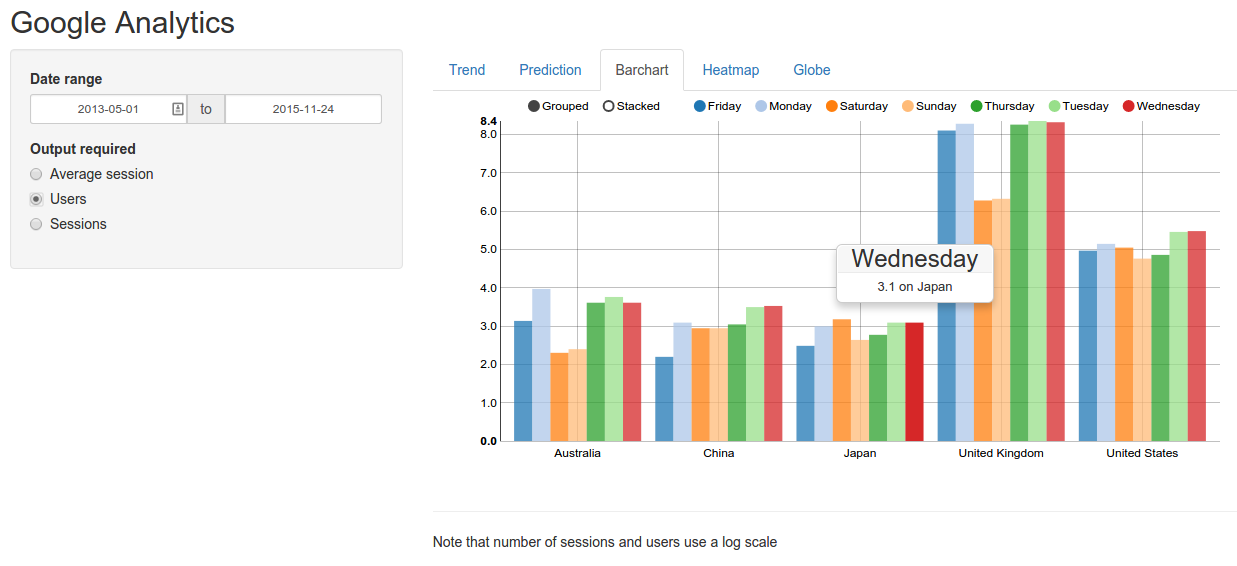Select the Users output option
1237x566 pixels.
(x=37, y=199)
